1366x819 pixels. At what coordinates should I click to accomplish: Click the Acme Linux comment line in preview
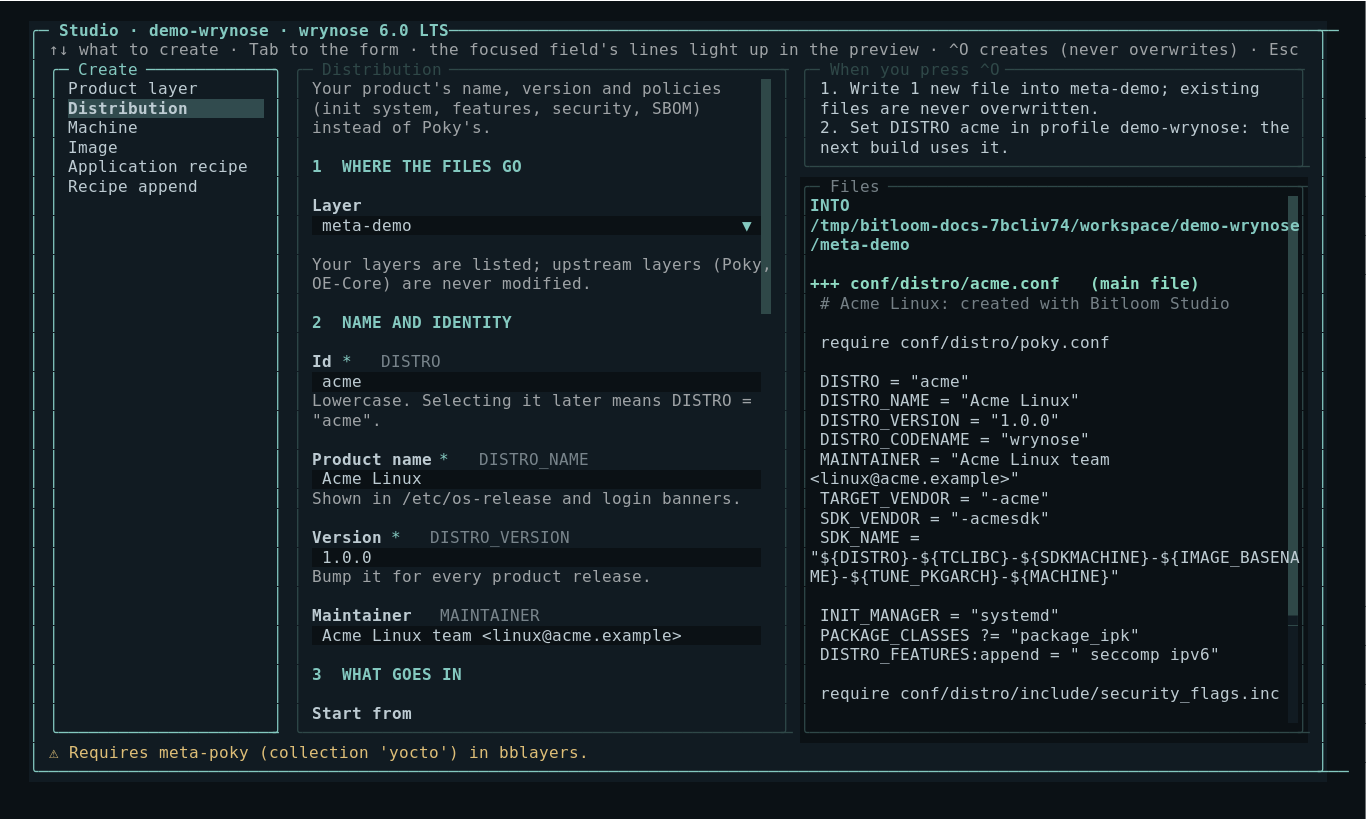coord(1025,304)
